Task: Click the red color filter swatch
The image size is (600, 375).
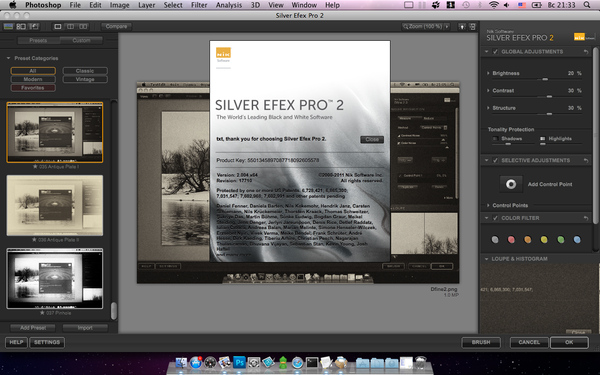Action: [x=511, y=240]
